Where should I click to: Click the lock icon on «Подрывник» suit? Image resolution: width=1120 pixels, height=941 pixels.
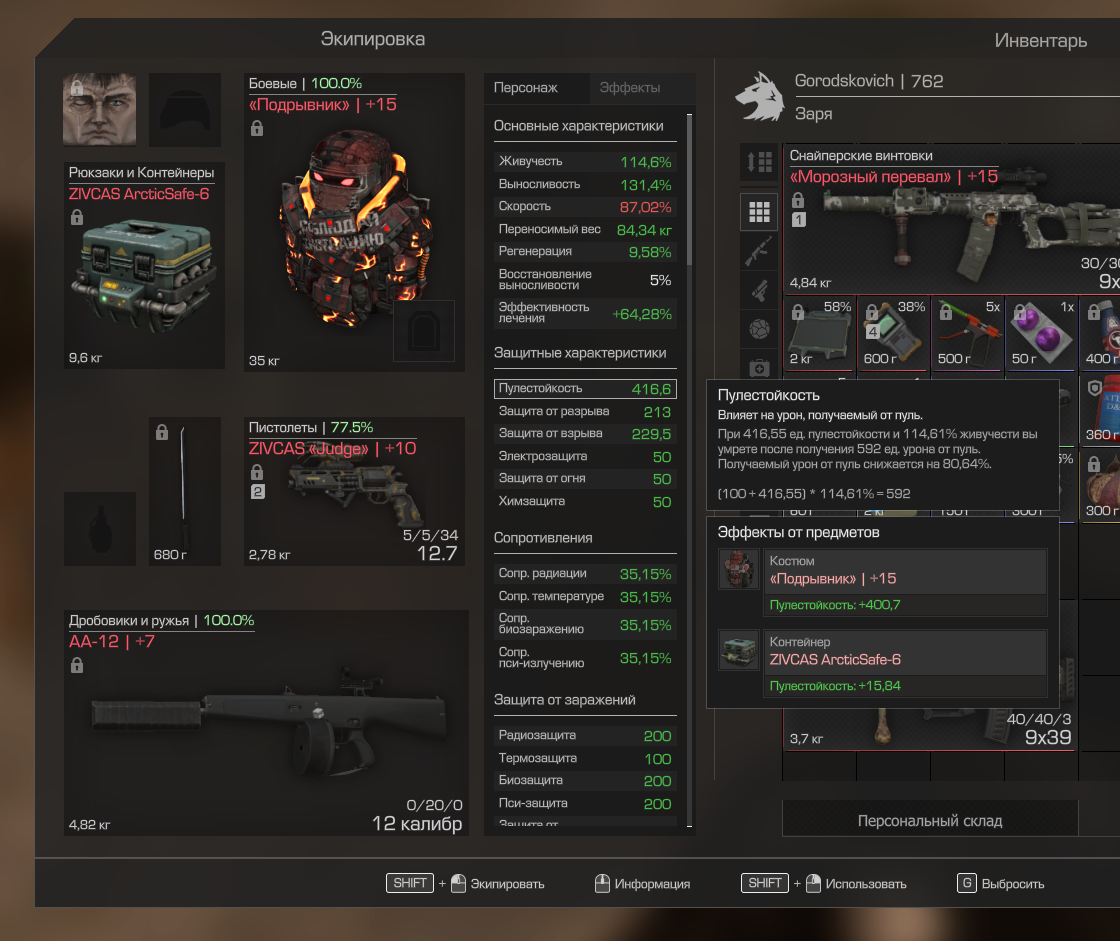click(257, 128)
